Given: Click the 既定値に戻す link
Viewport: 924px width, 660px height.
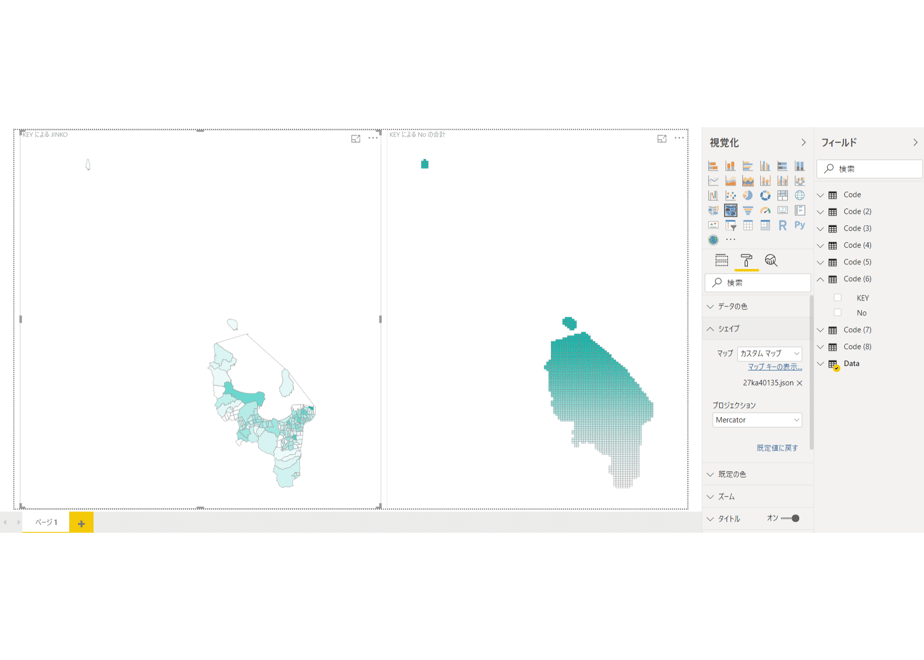Looking at the screenshot, I should coord(777,448).
